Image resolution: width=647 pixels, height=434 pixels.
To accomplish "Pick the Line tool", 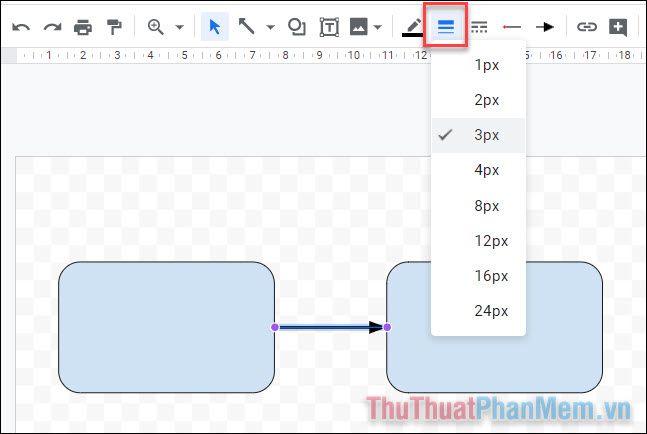I will tap(246, 26).
